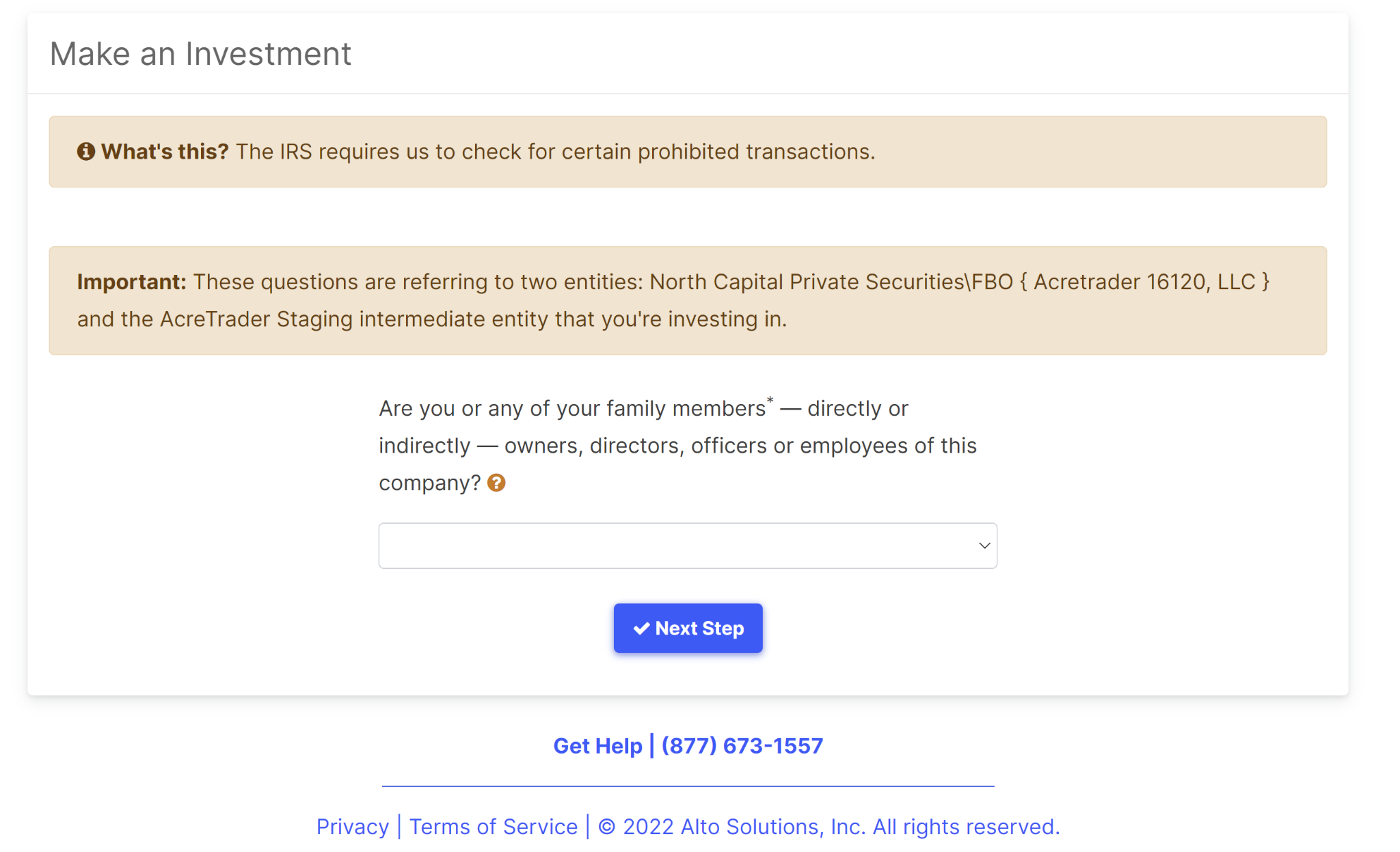
Task: Click the dropdown chevron arrow
Action: 984,546
